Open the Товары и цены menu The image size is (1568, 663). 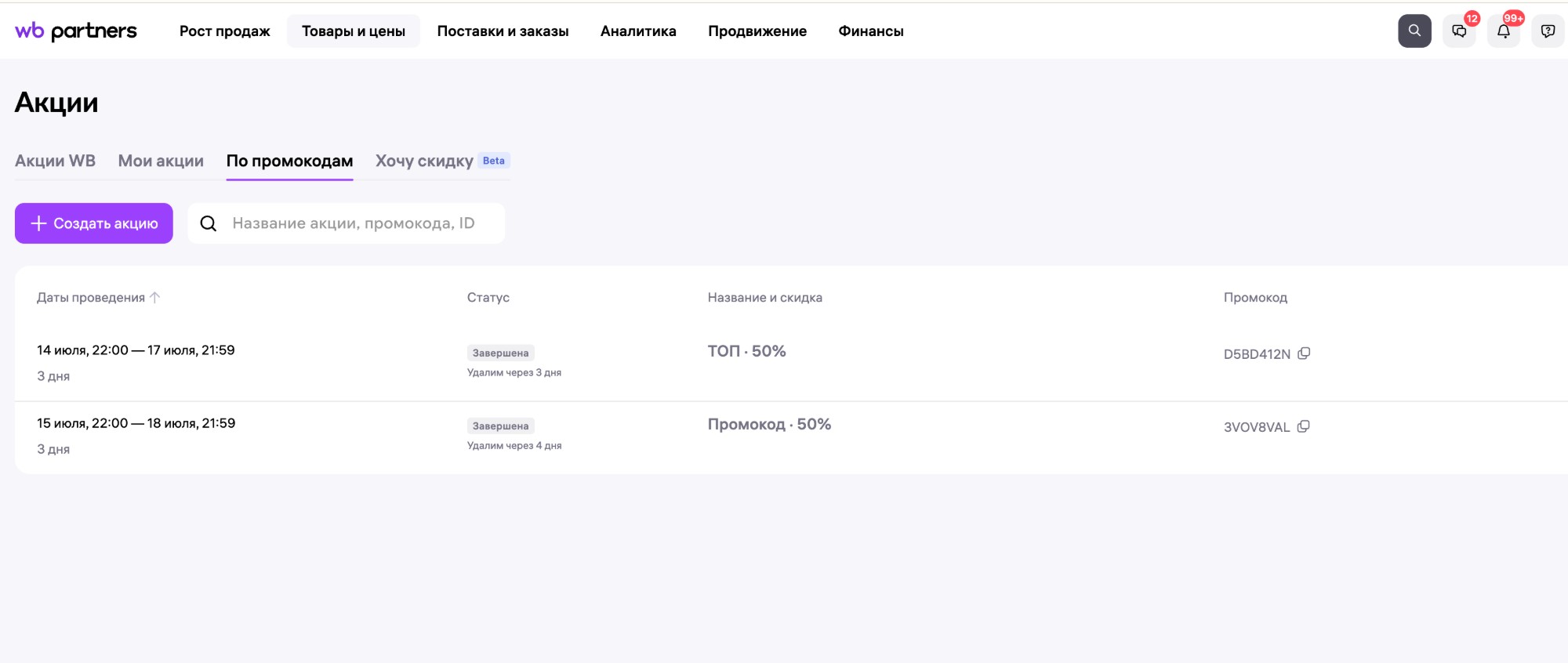pyautogui.click(x=354, y=31)
